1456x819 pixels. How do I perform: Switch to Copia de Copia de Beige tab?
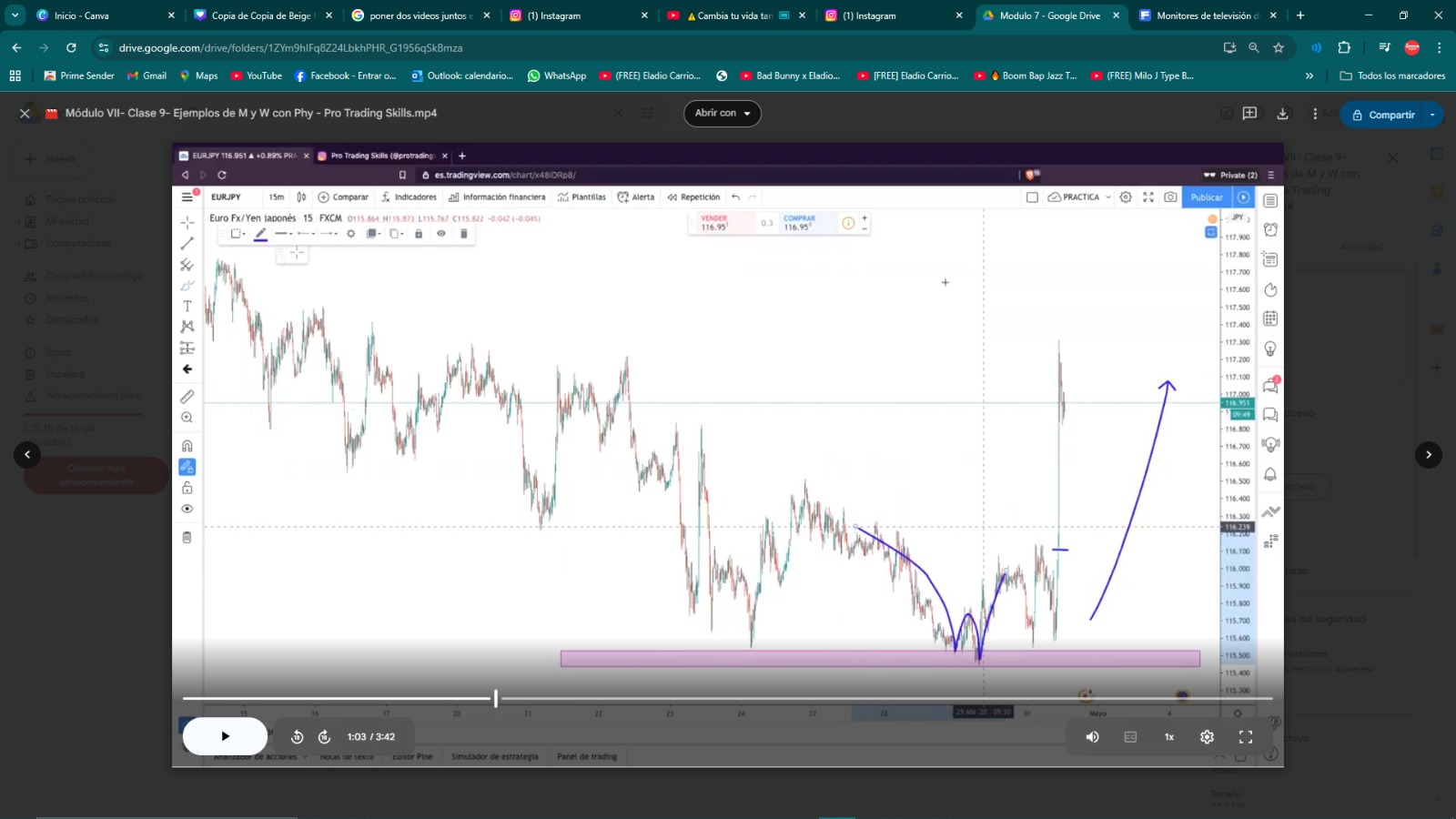tap(262, 15)
